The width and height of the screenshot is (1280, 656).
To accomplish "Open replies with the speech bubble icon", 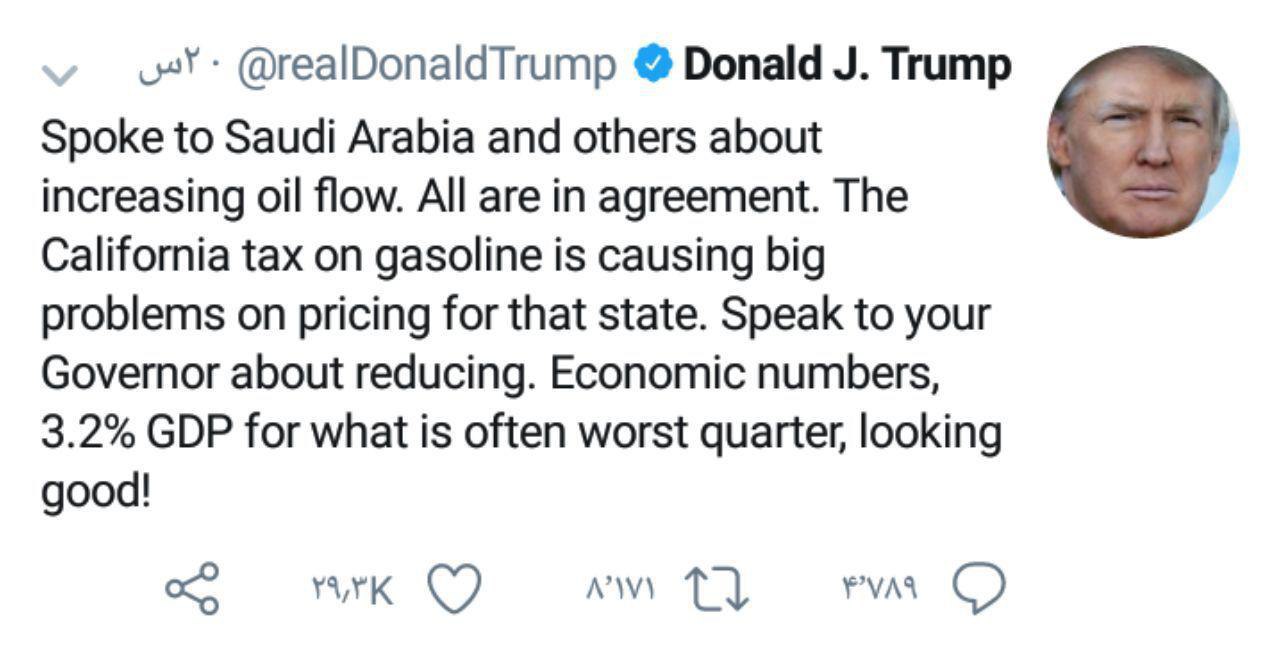I will 979,588.
